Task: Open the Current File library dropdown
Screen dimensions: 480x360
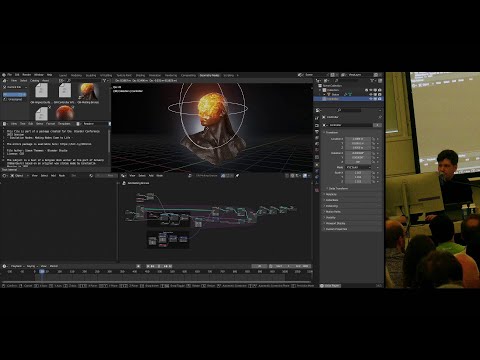Action: (x=15, y=87)
